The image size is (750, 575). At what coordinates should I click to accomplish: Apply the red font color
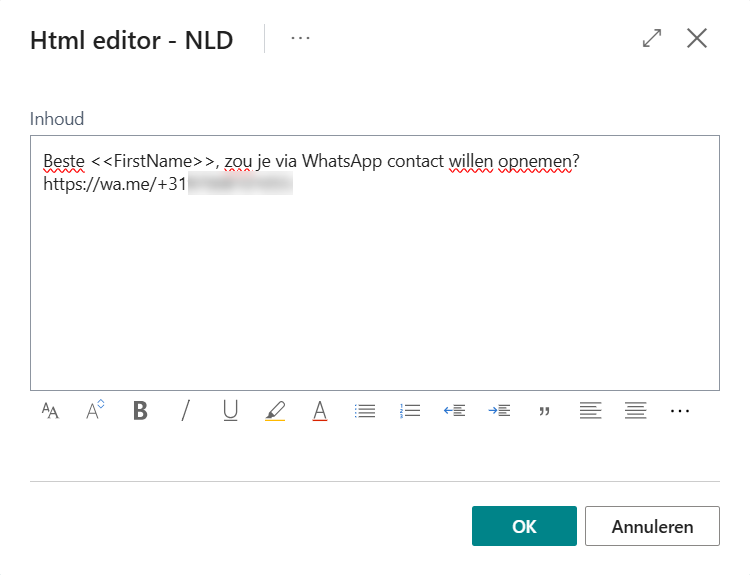[320, 411]
